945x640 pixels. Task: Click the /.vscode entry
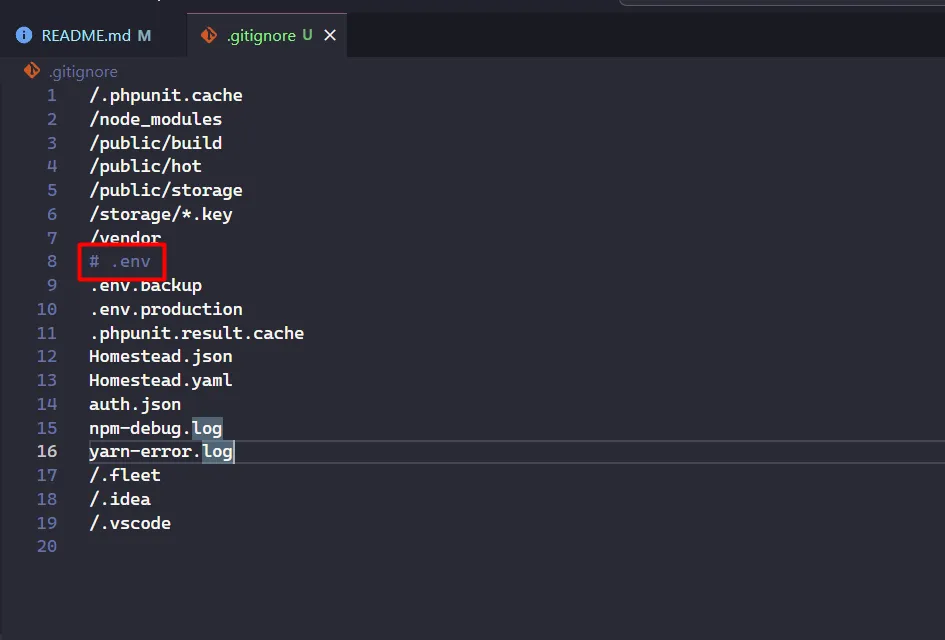(130, 523)
